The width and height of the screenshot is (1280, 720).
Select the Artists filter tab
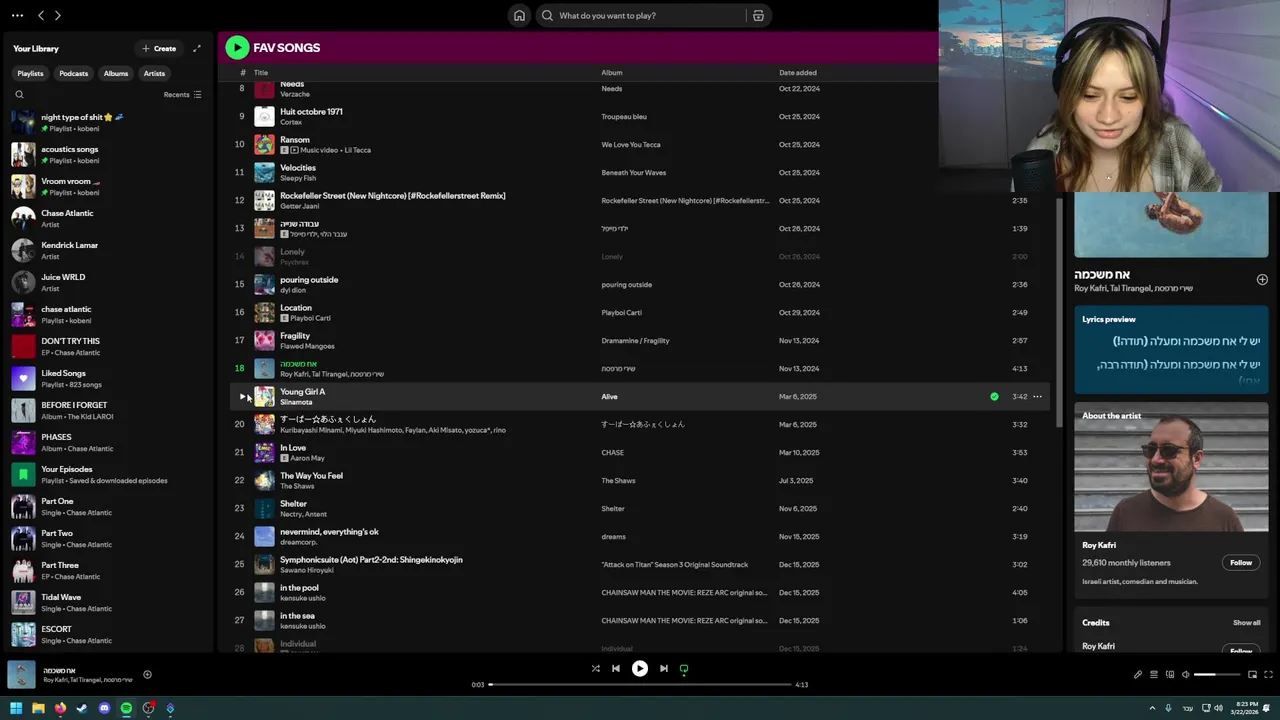tap(154, 73)
